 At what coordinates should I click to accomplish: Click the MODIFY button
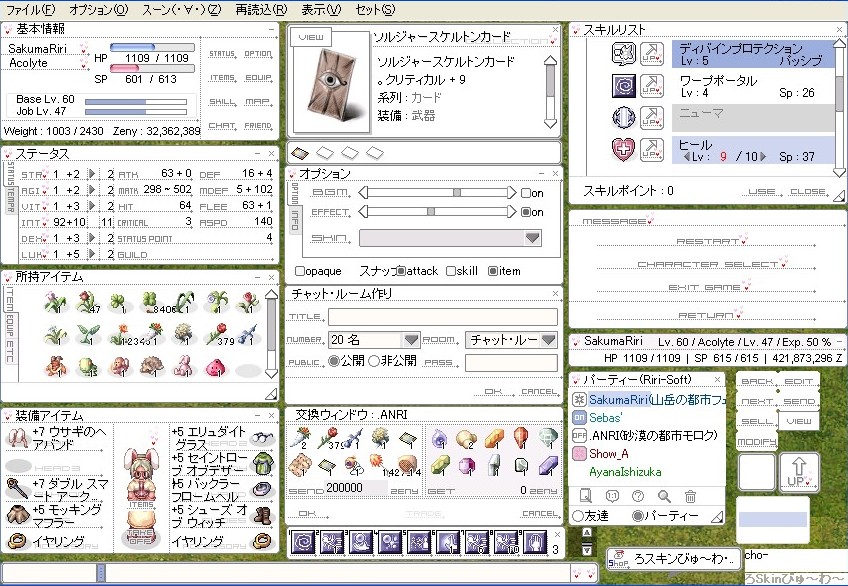click(756, 442)
